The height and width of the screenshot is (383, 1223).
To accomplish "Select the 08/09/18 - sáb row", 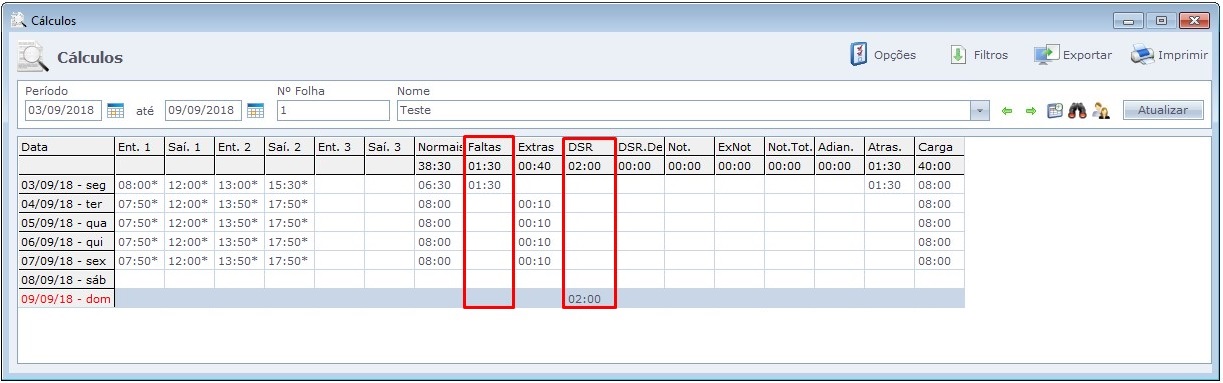I will (x=491, y=280).
